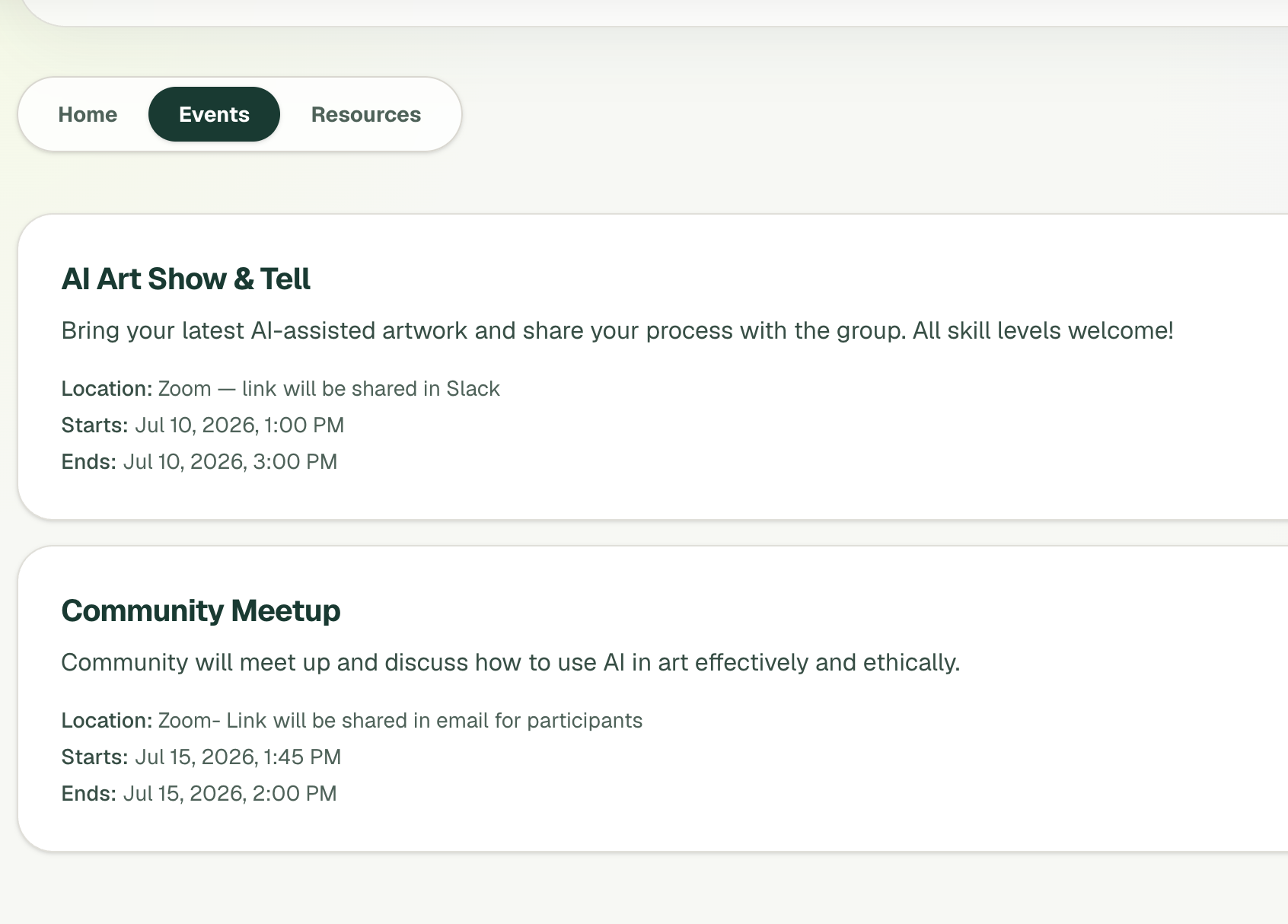Switch to the Home tab
Screen dimensions: 1288x924
88,114
